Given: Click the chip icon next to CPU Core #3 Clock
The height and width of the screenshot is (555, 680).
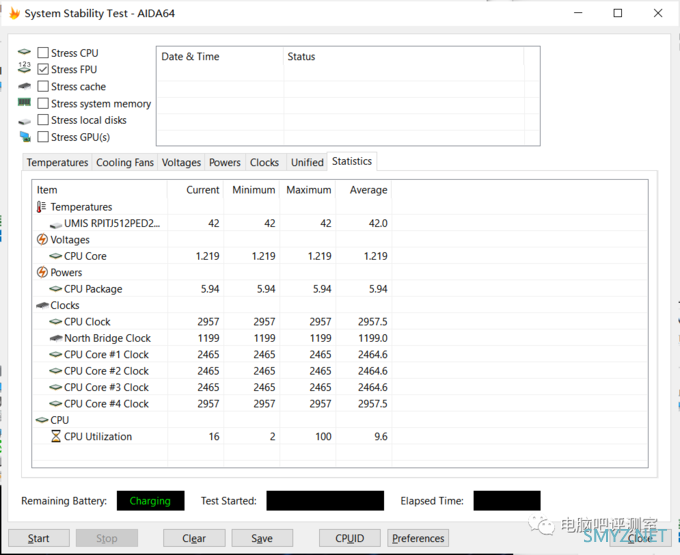Looking at the screenshot, I should point(56,387).
